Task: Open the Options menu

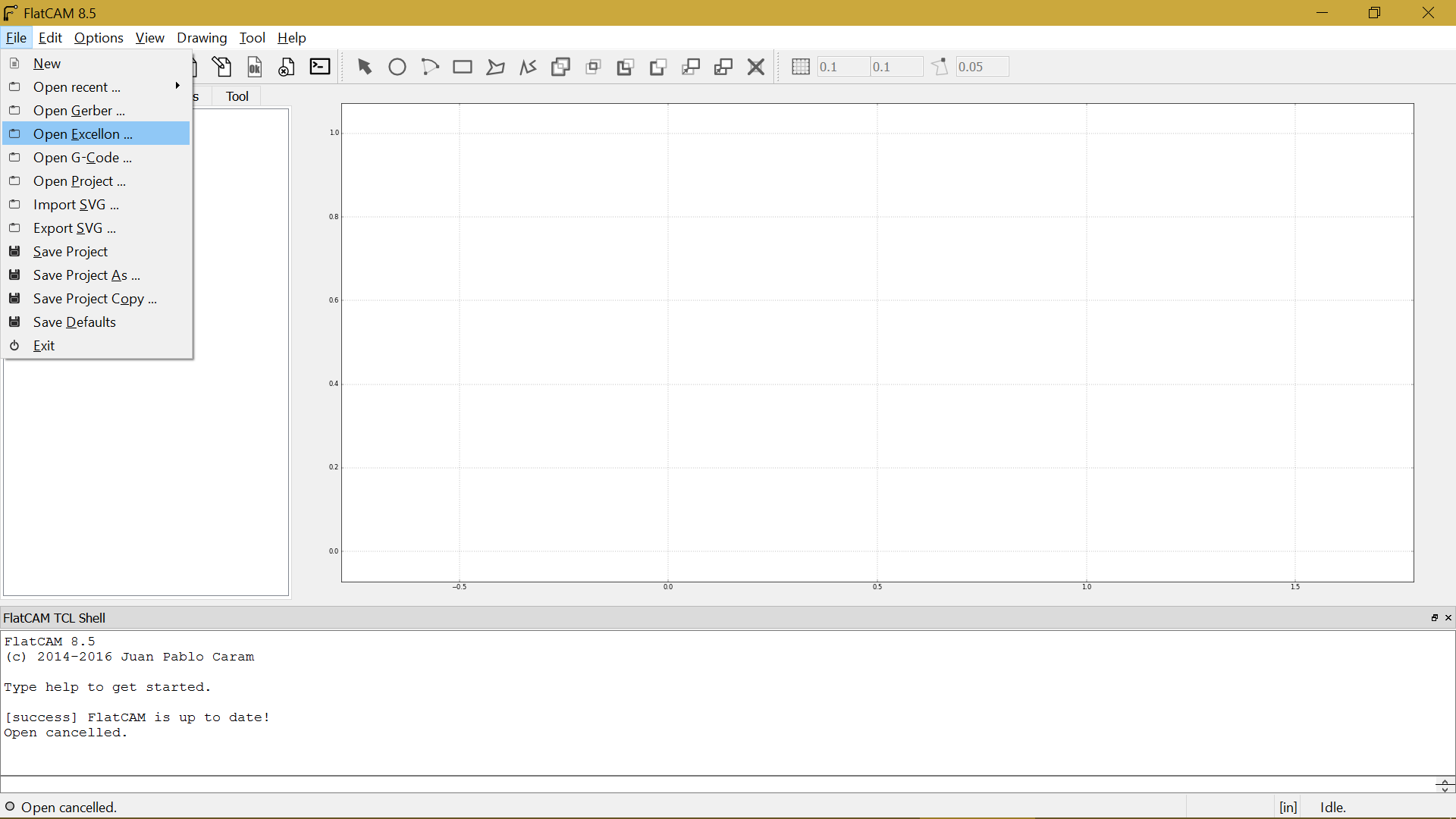Action: coord(99,38)
